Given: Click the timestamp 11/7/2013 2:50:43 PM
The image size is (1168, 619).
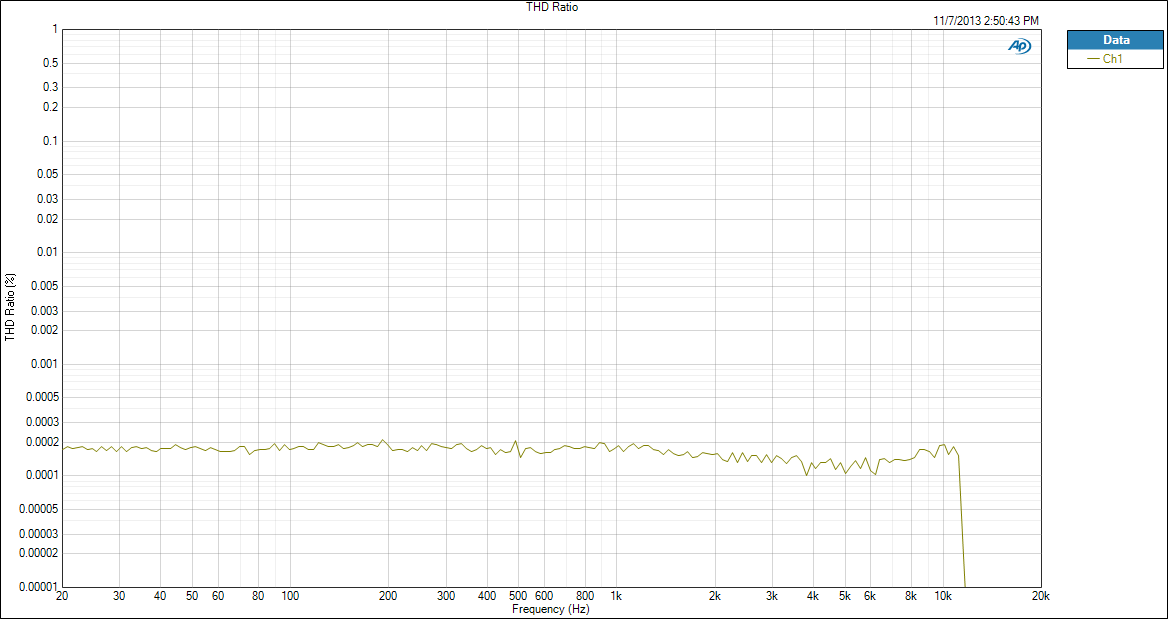Looking at the screenshot, I should [x=986, y=21].
